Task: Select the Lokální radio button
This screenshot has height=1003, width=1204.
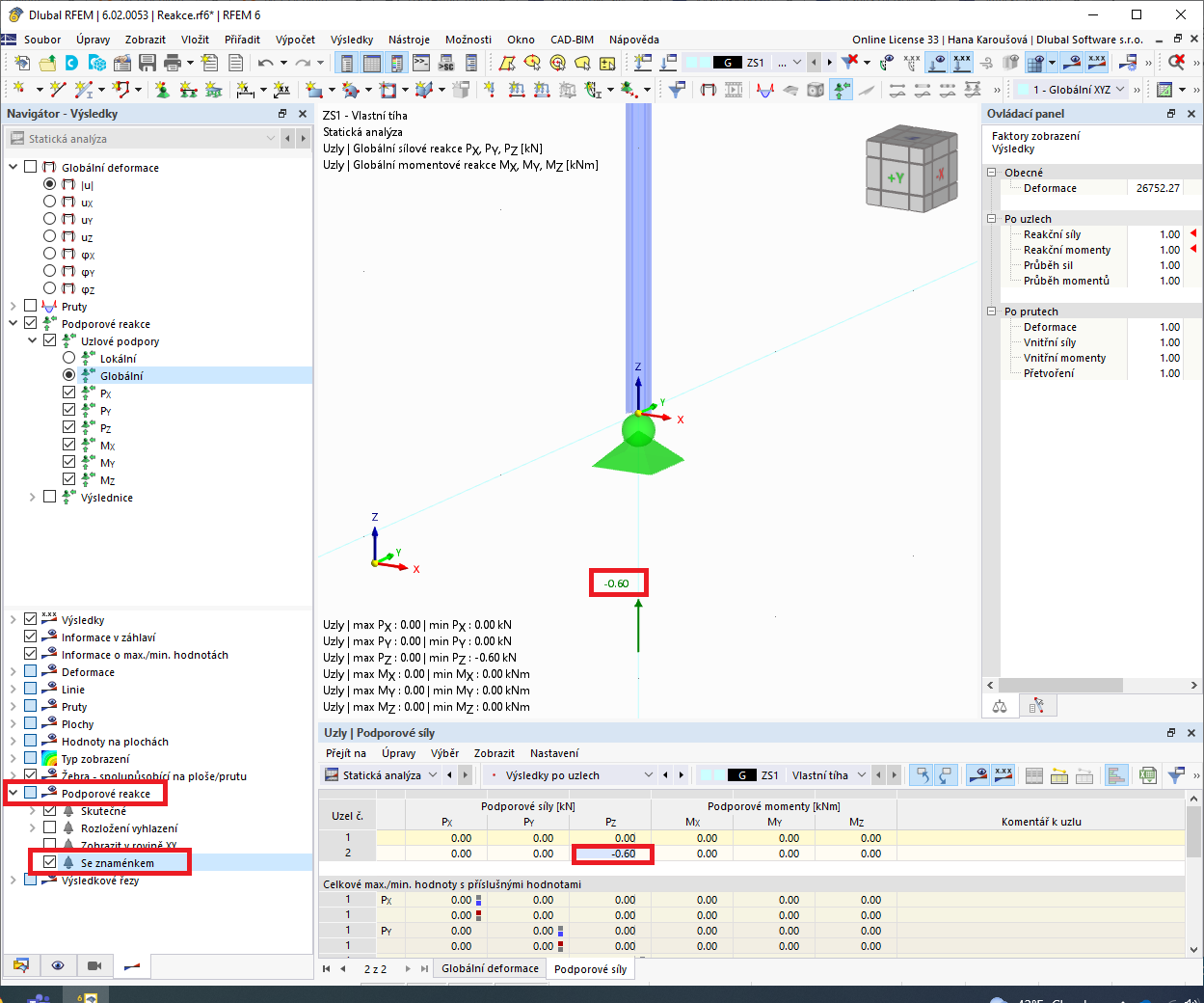Action: pos(68,358)
